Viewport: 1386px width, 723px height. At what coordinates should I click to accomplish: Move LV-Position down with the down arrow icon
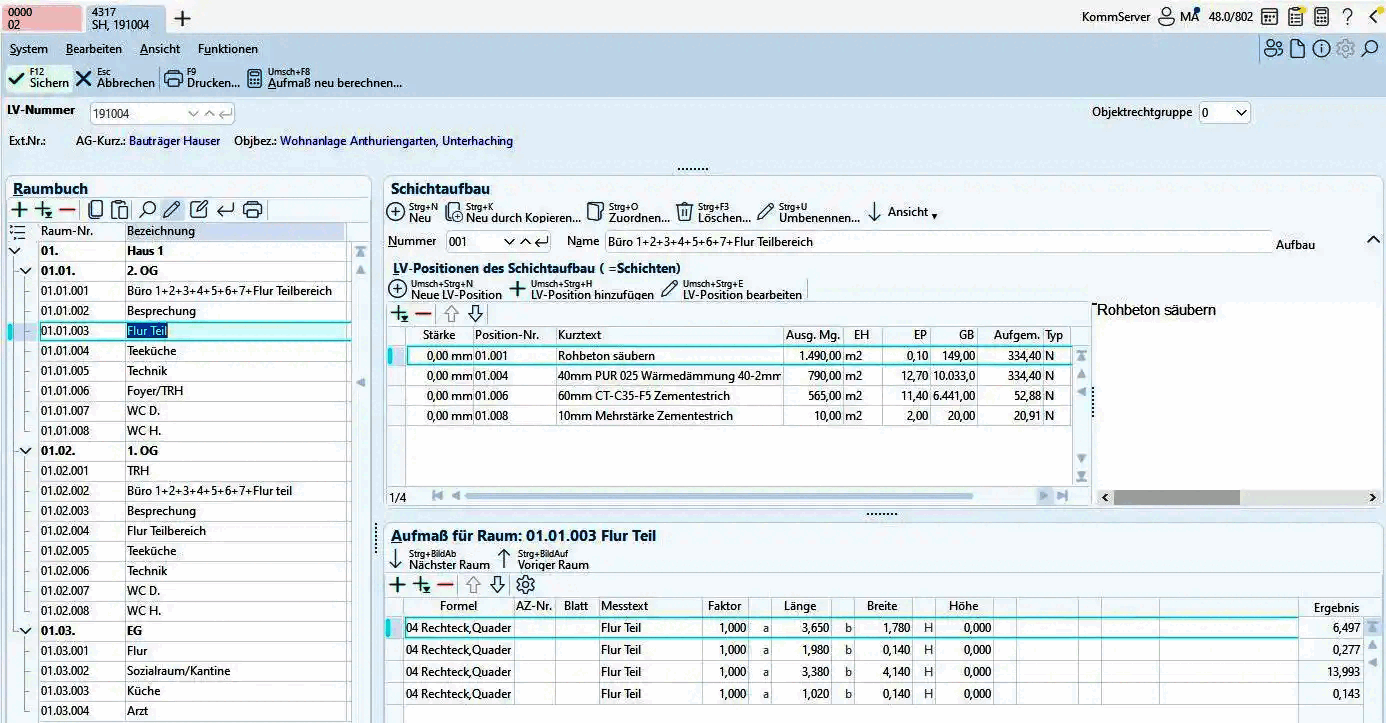coord(476,314)
